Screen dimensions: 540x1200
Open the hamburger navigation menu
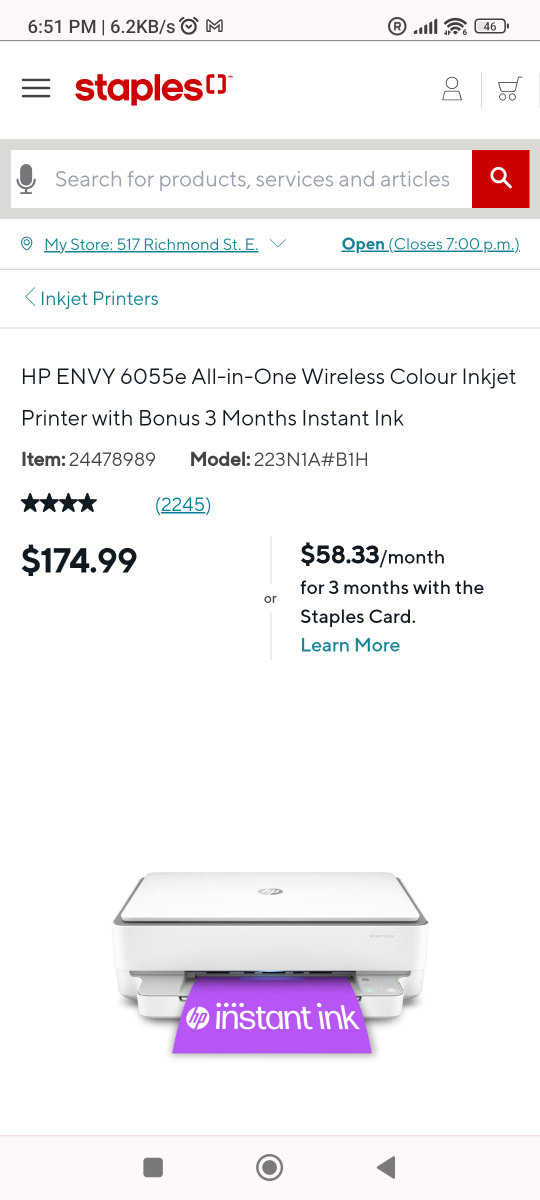[36, 88]
